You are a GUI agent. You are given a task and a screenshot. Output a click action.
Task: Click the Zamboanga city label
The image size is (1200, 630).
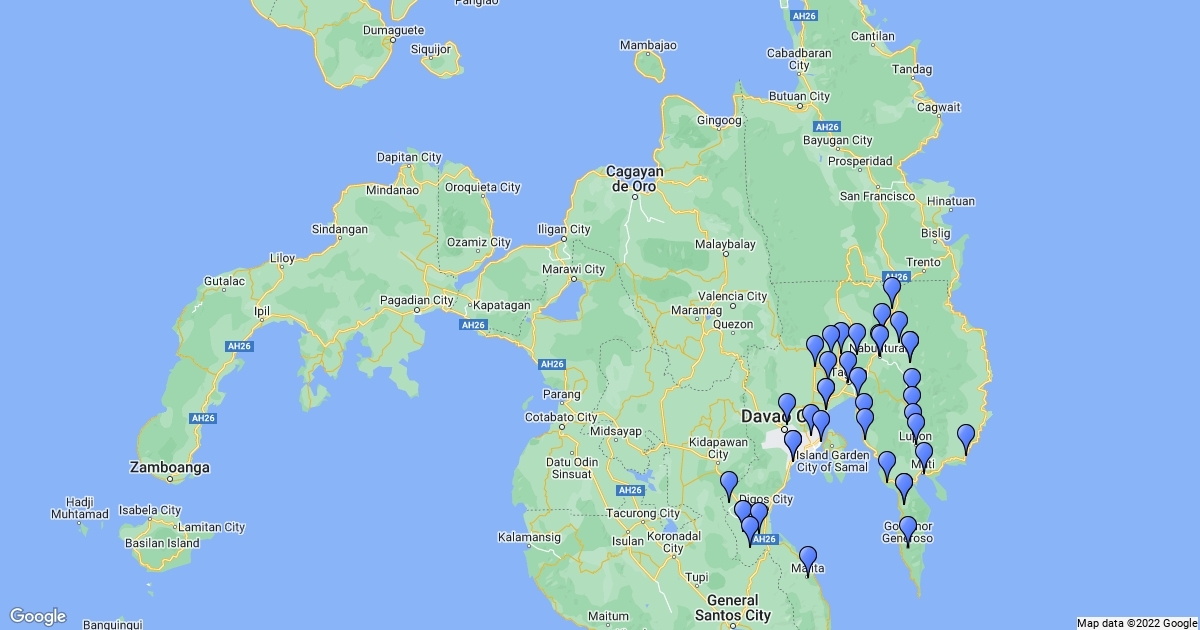click(170, 467)
